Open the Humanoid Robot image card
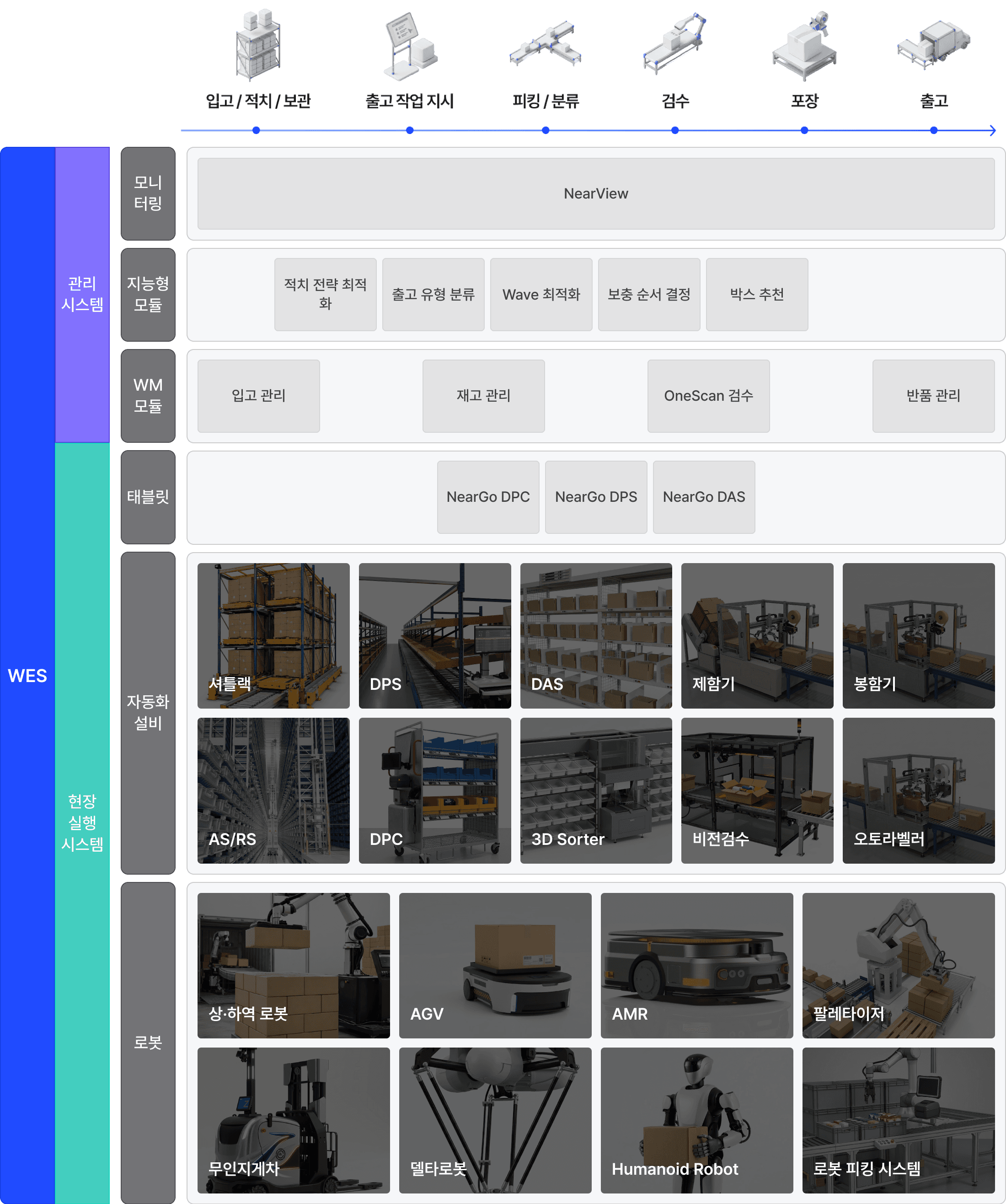The height and width of the screenshot is (1204, 1006). [696, 1120]
